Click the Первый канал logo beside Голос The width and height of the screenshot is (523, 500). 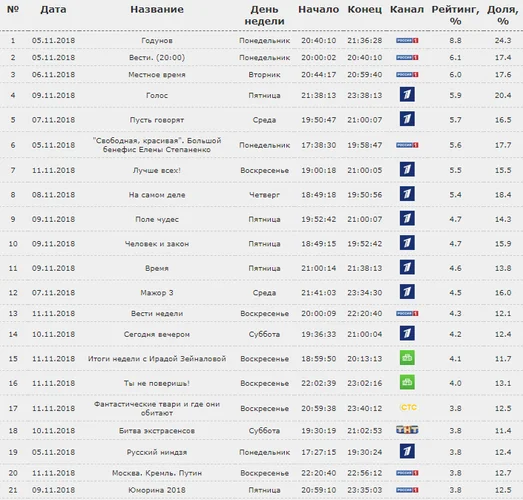[x=407, y=95]
